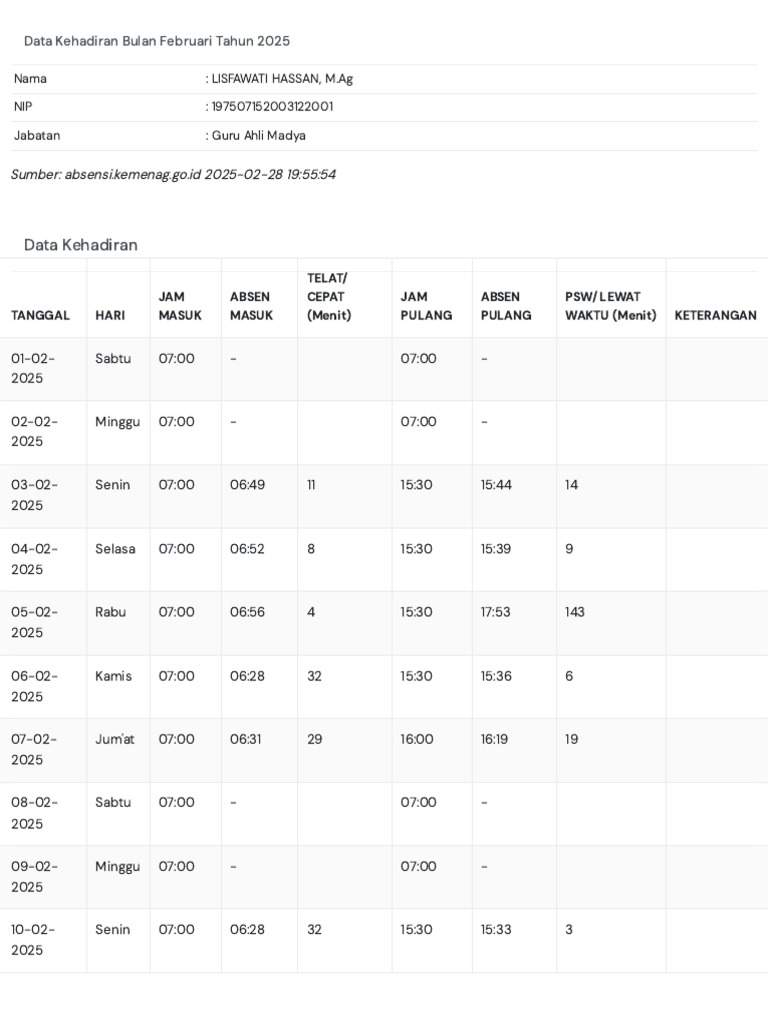Select the KETERANGAN column header
Image resolution: width=768 pixels, height=1024 pixels.
715,315
